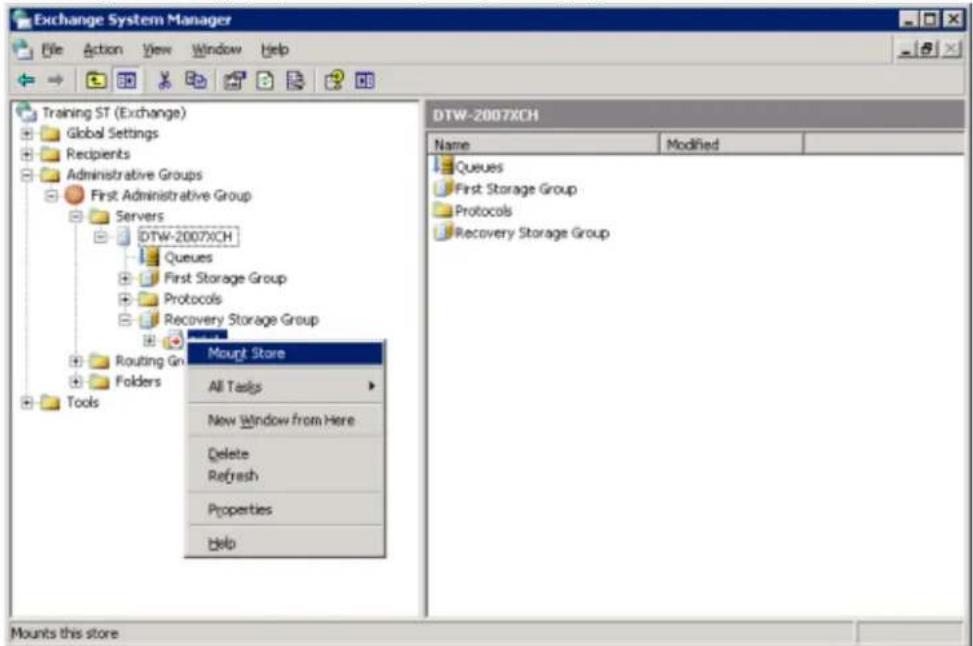Expand the Folders node
Viewport: 973px width, 646px height.
[76, 382]
